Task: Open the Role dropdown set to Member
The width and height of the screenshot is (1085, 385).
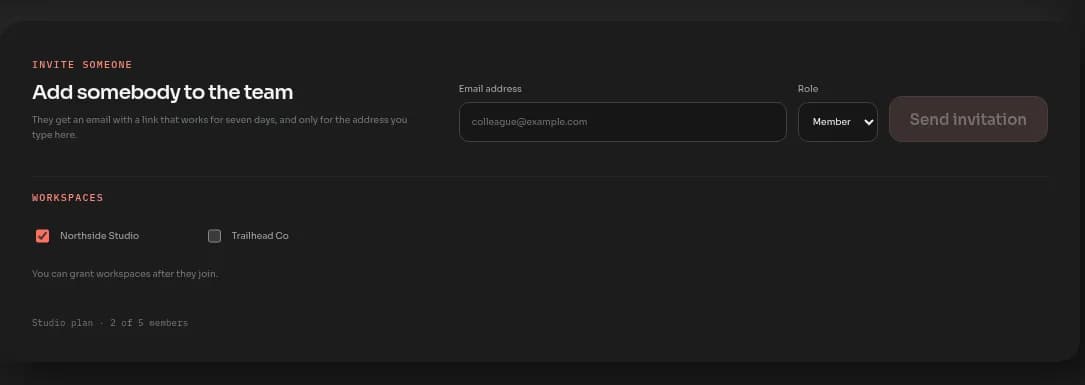Action: coord(837,122)
